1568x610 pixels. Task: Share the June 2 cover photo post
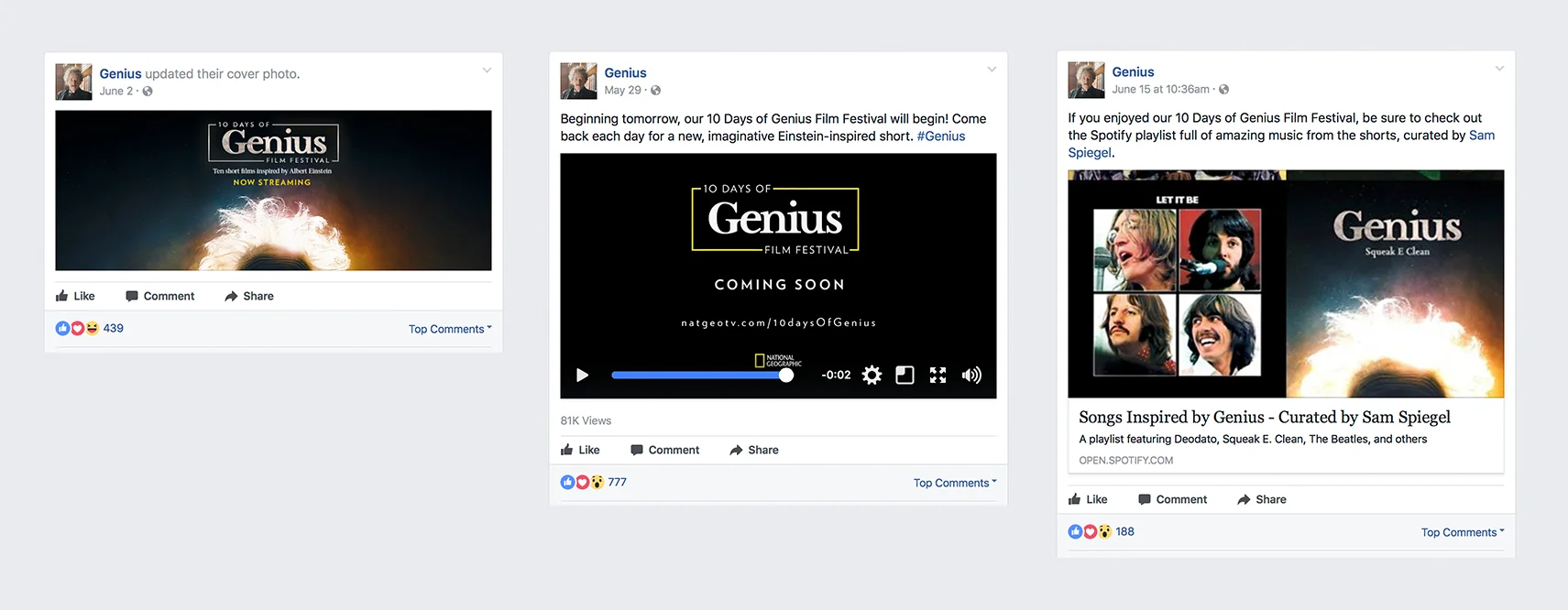click(x=249, y=296)
